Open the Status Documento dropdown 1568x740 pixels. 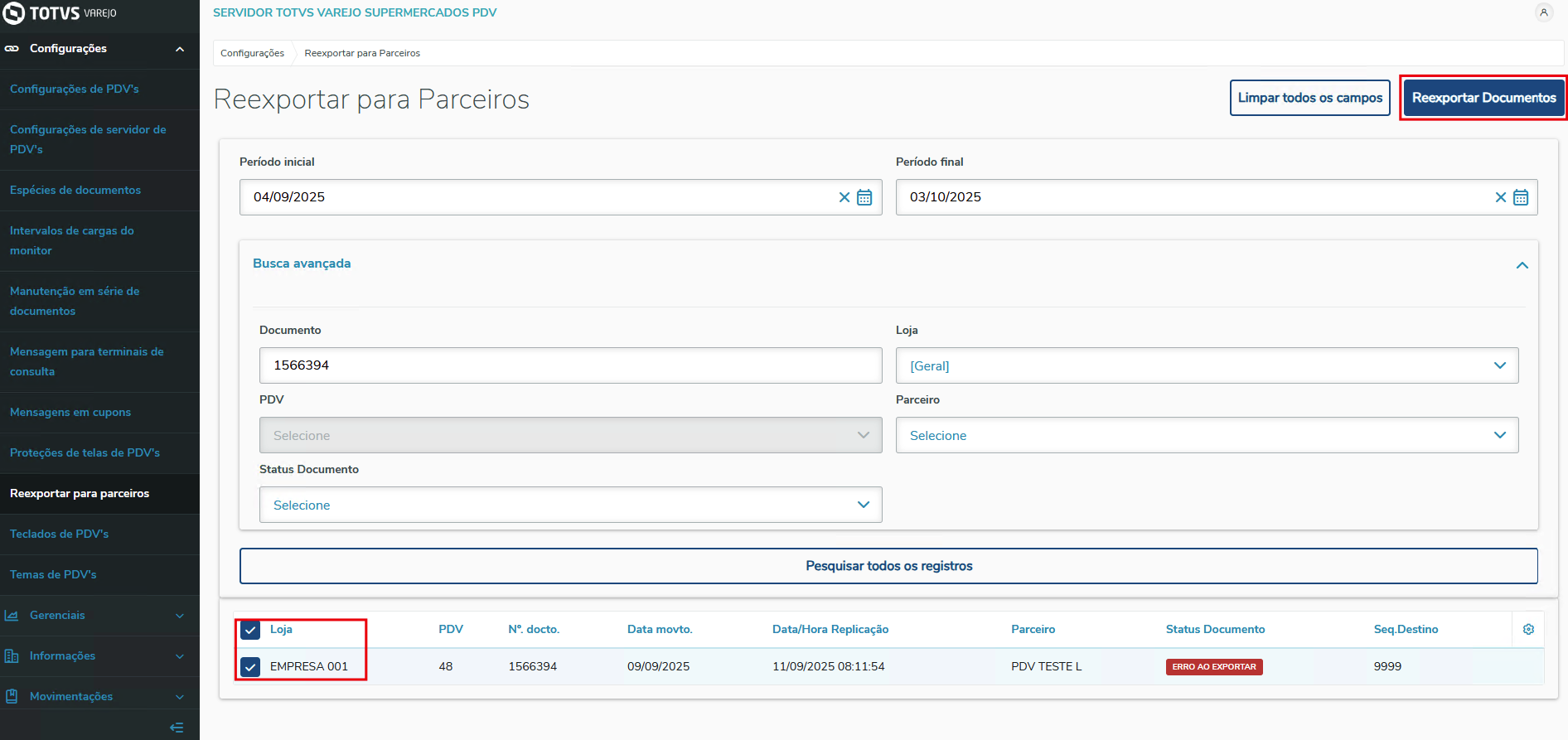coord(570,505)
